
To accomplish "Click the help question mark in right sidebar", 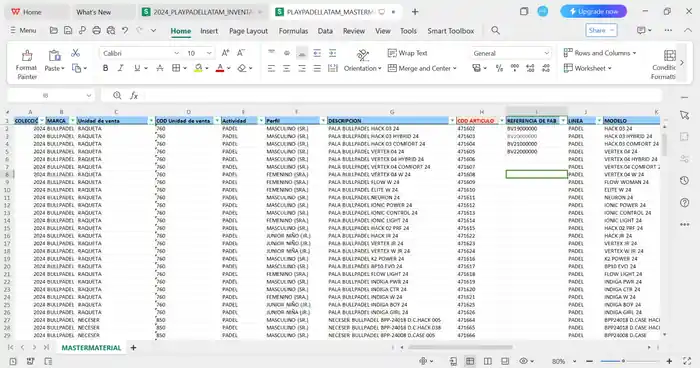I will point(684,202).
